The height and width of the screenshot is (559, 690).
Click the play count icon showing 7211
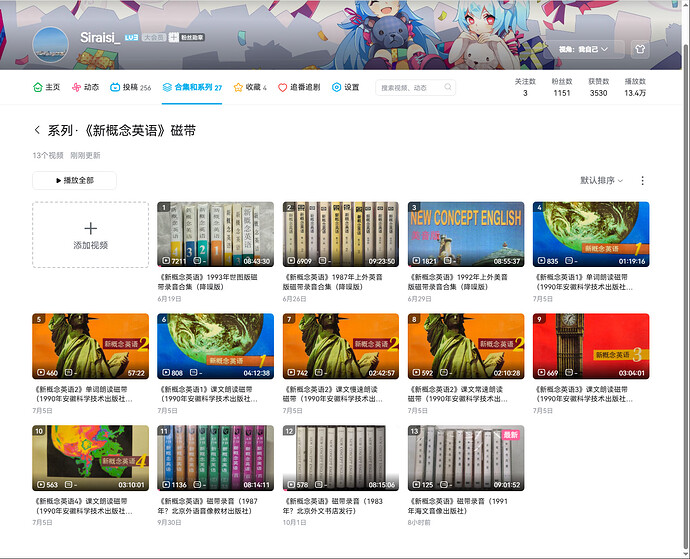pyautogui.click(x=166, y=261)
